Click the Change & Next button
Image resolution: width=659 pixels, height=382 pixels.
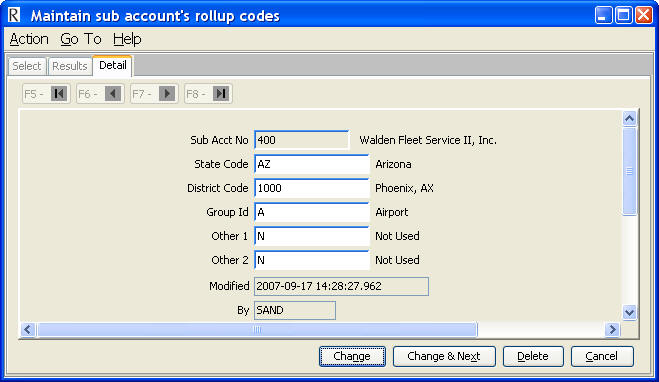coord(444,356)
